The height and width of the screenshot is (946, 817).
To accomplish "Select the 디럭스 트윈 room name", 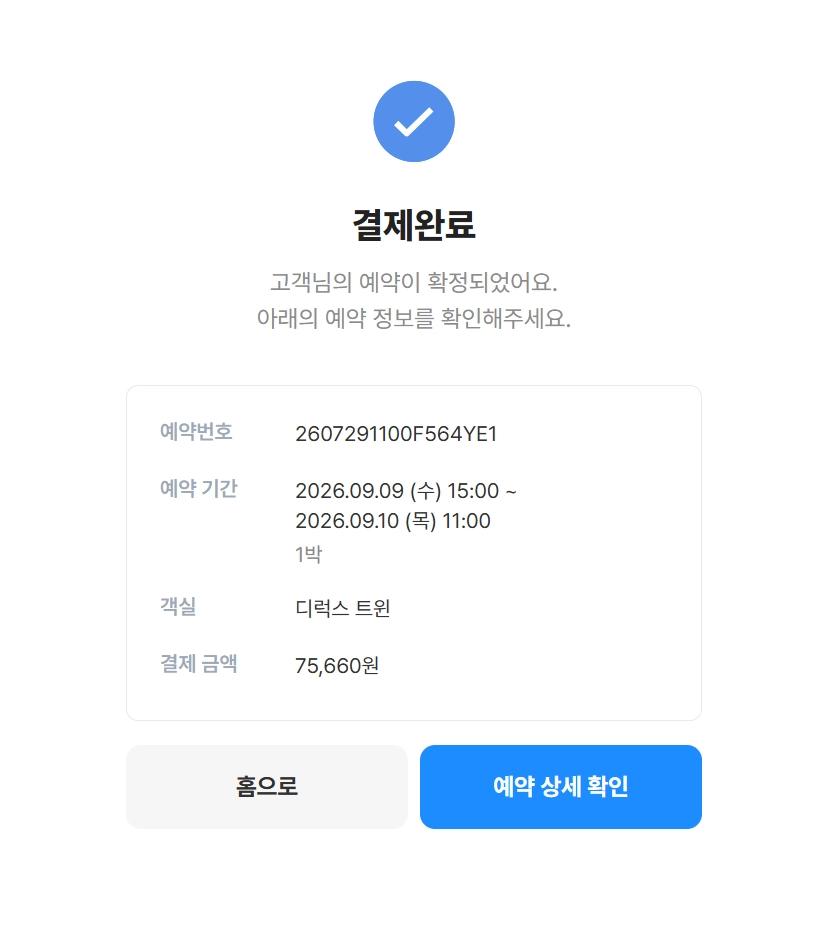I will (x=342, y=608).
